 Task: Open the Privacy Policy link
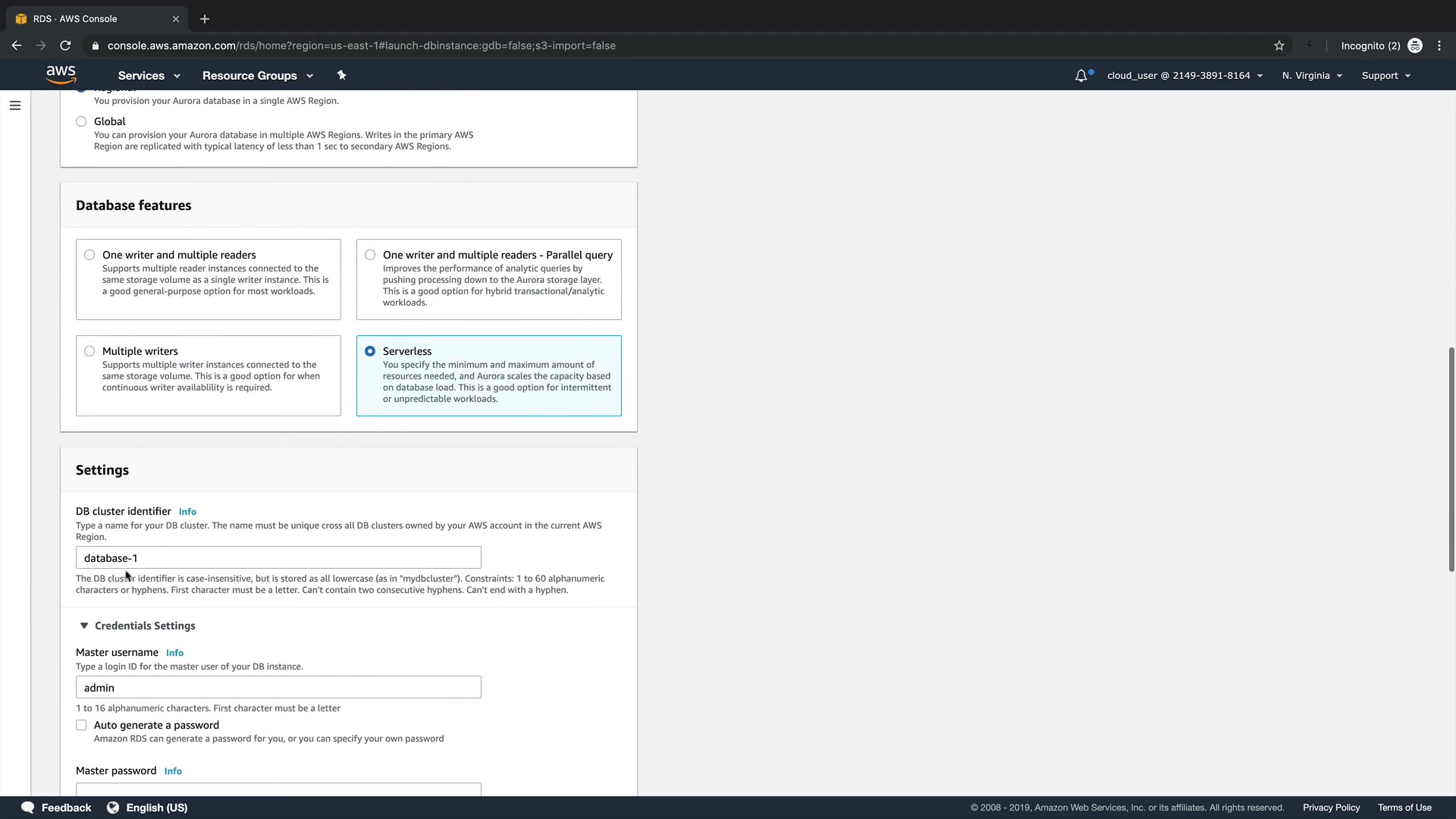1331,808
